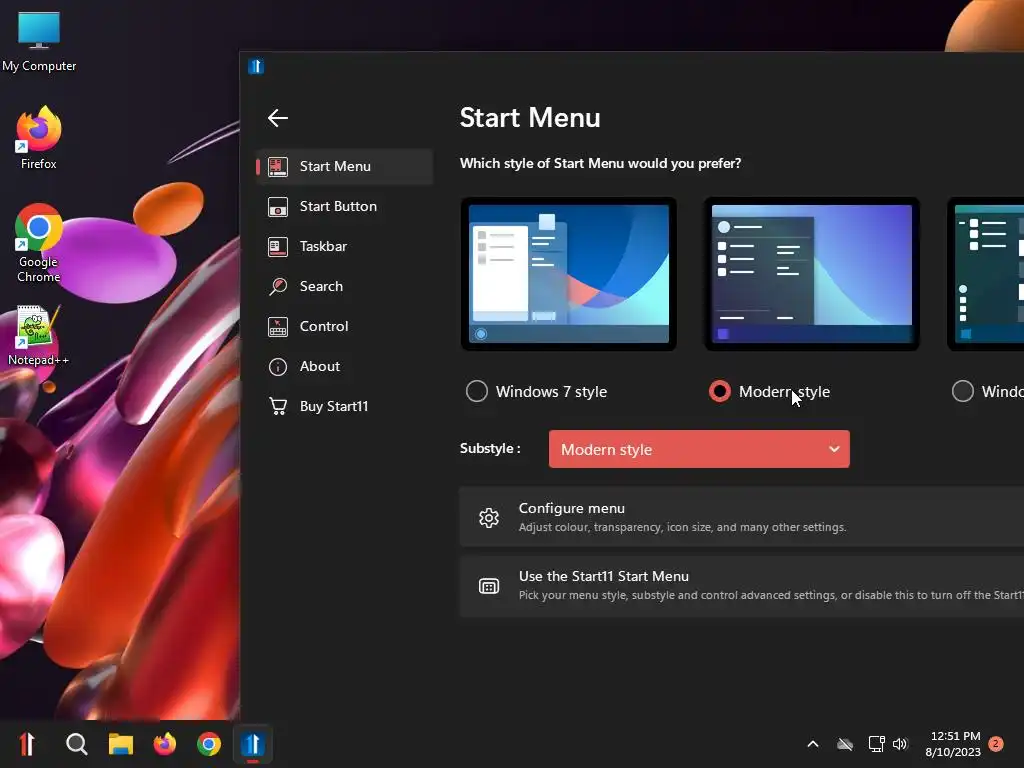Open the Start Menu sidebar section
Screen dimensions: 1024x768
pyautogui.click(x=345, y=167)
